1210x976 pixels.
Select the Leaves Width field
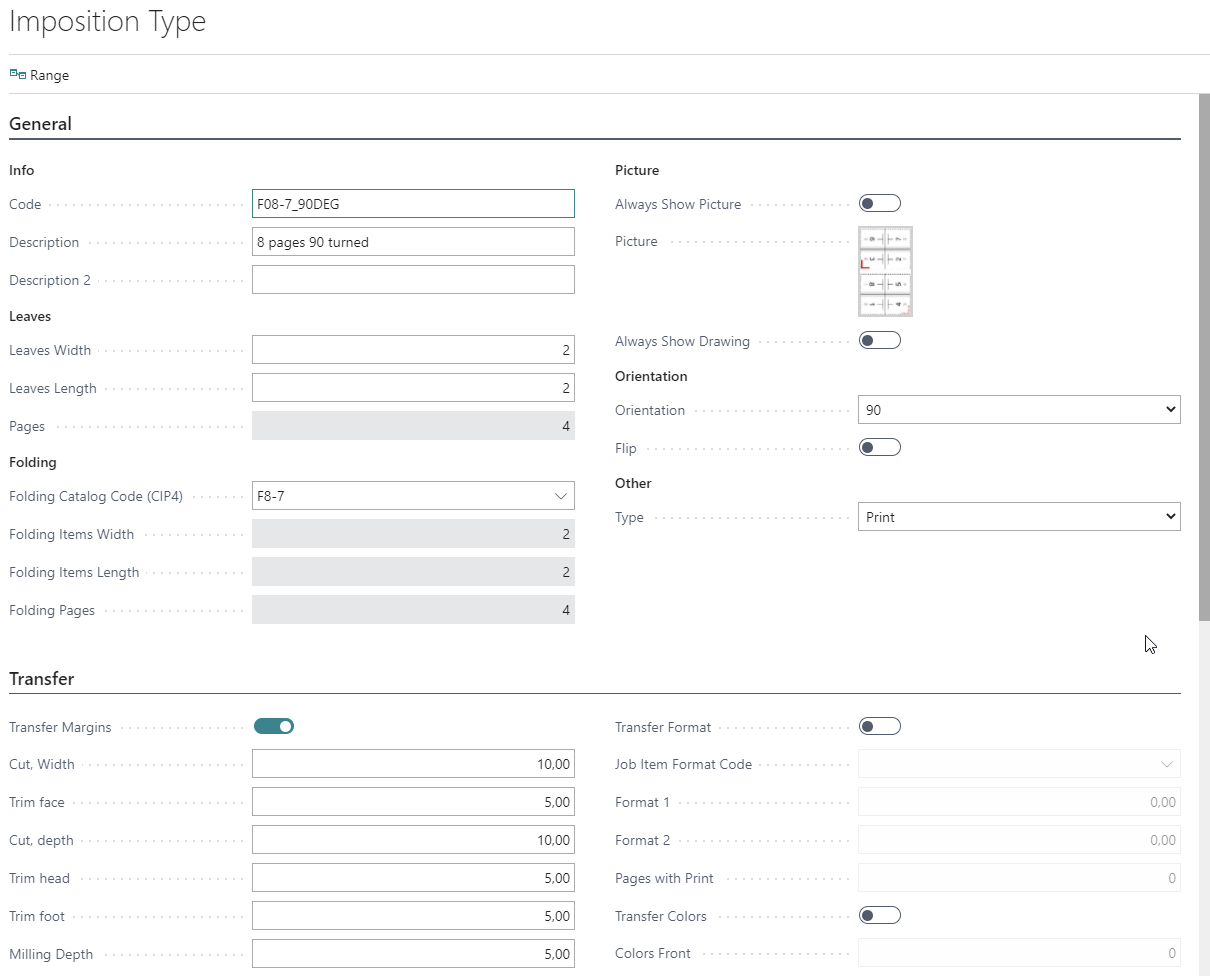[413, 350]
